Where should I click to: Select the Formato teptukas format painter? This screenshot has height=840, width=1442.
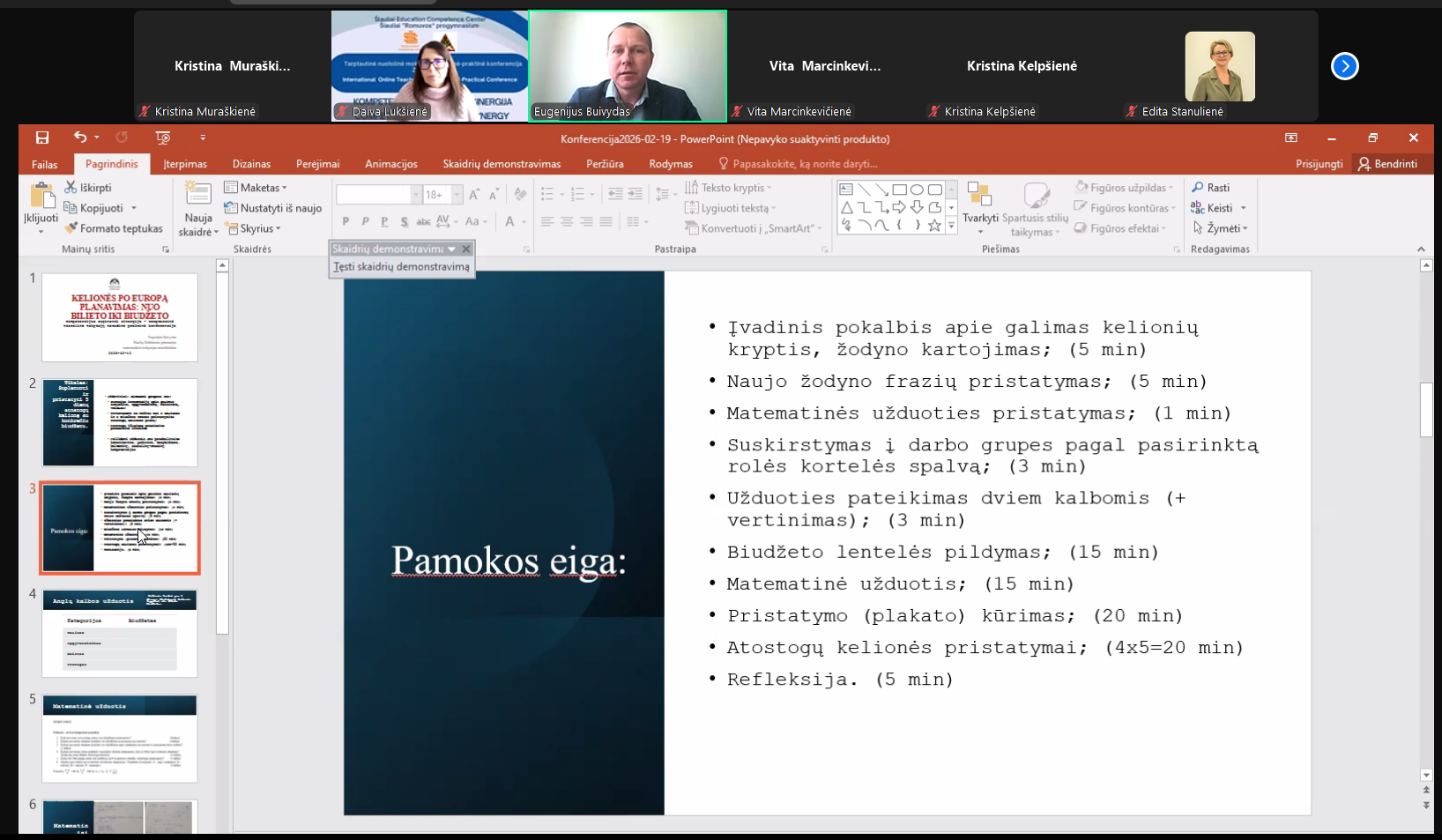(x=114, y=228)
